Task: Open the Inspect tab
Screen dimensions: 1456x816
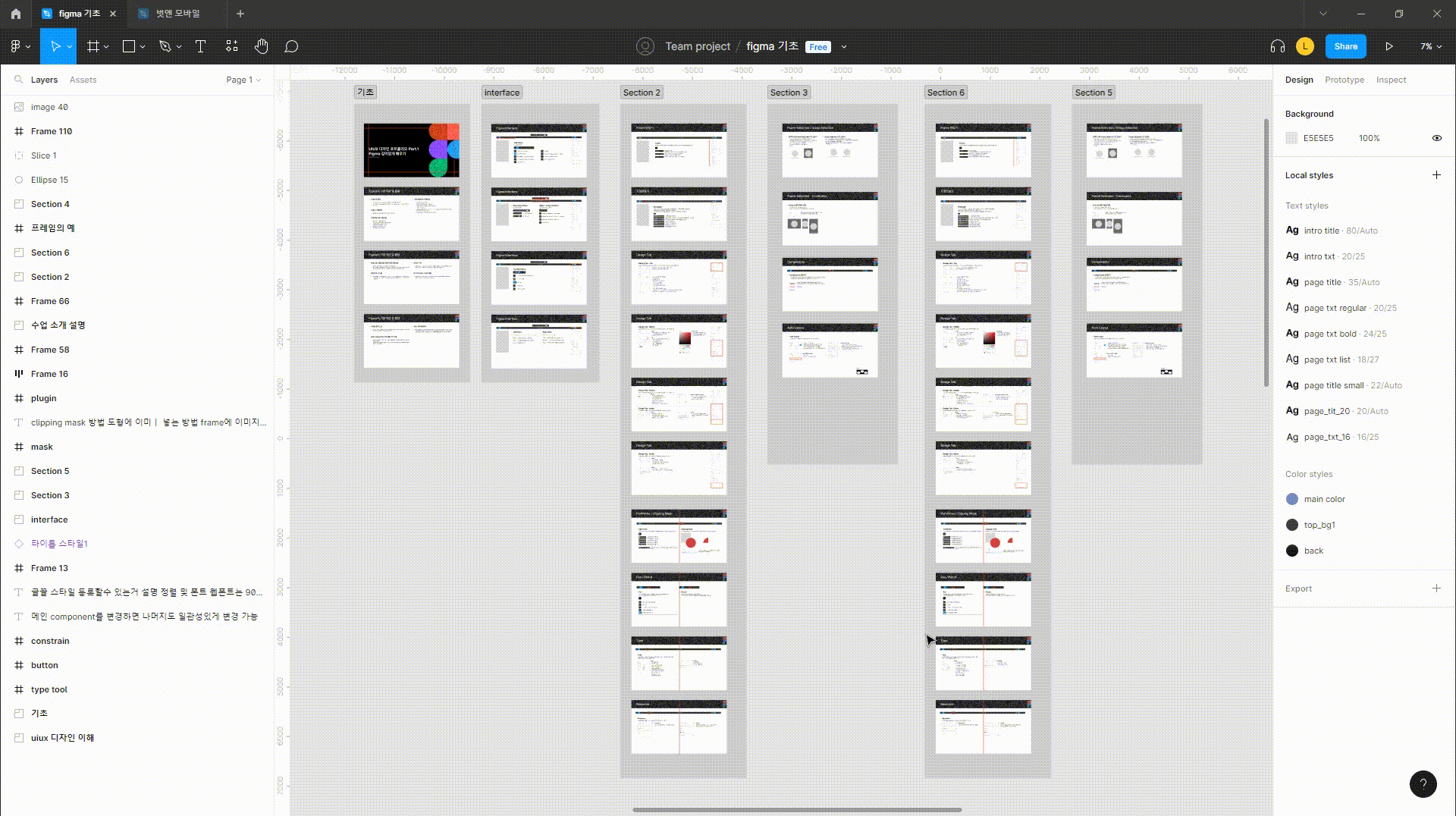Action: point(1391,80)
